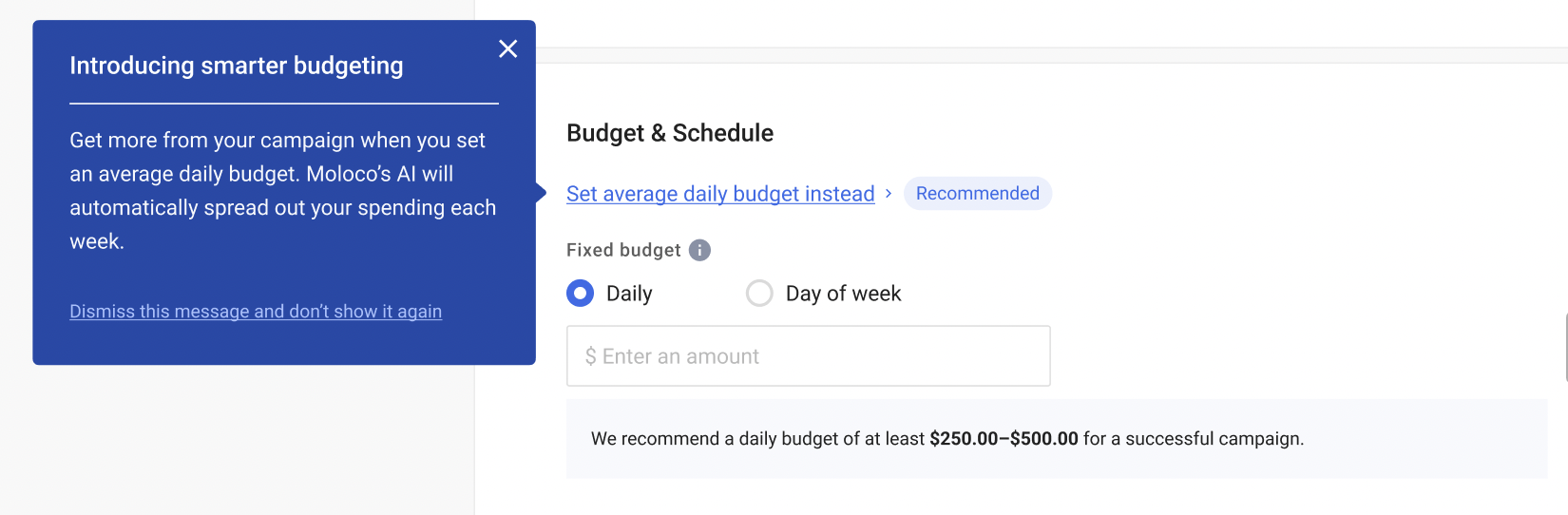Click the popup's description paragraph

[x=282, y=191]
